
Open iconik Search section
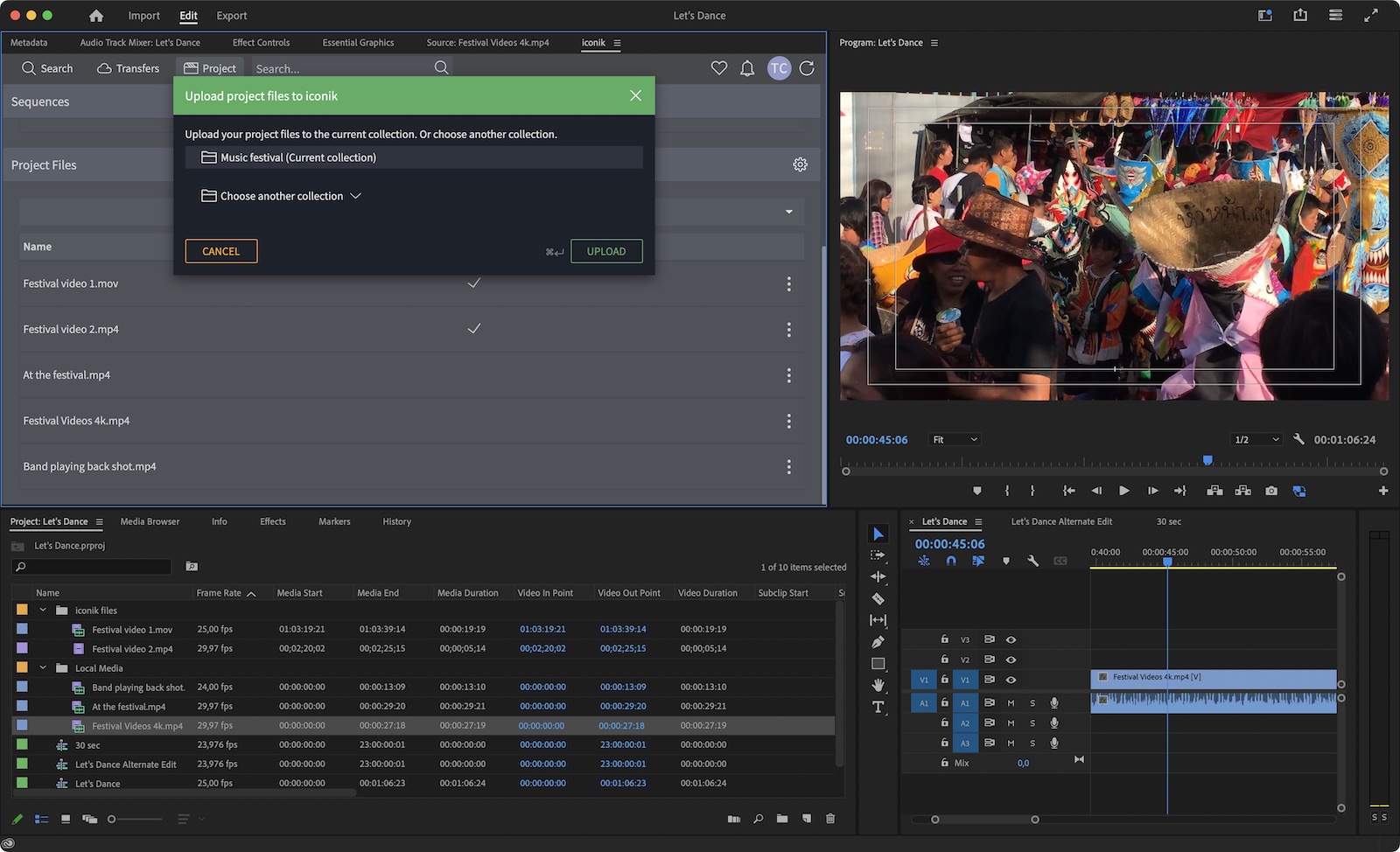click(47, 68)
